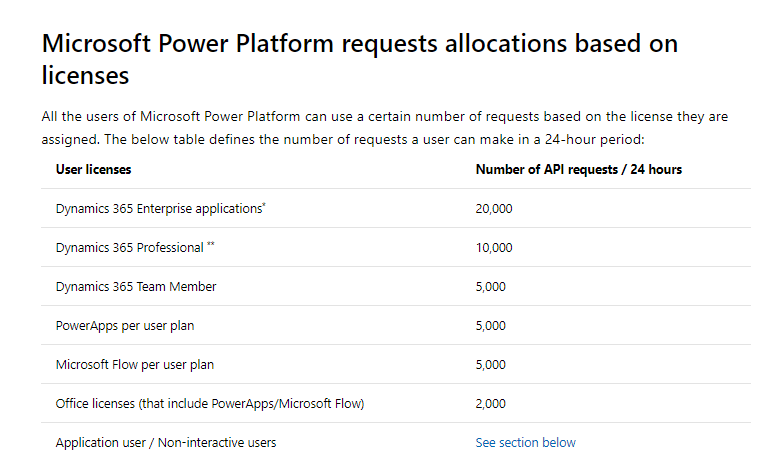
Task: Select the "User licenses" column header
Action: [x=93, y=170]
